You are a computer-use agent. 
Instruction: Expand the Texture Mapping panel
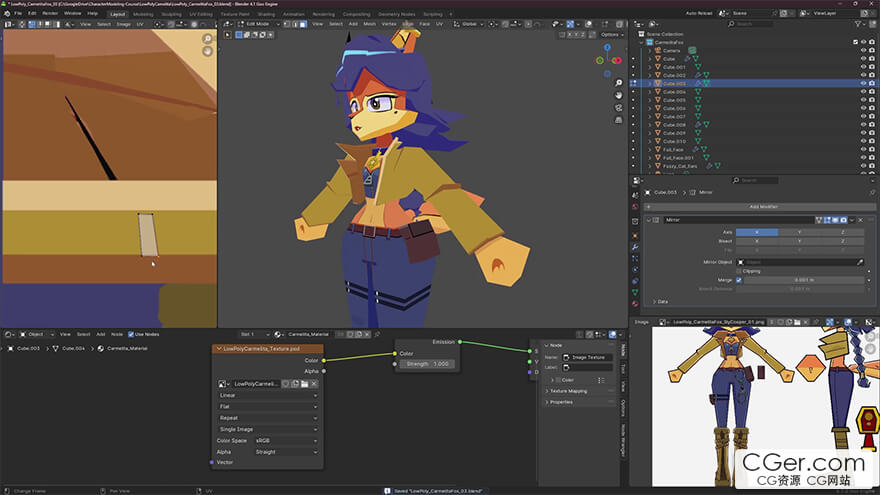pyautogui.click(x=570, y=391)
